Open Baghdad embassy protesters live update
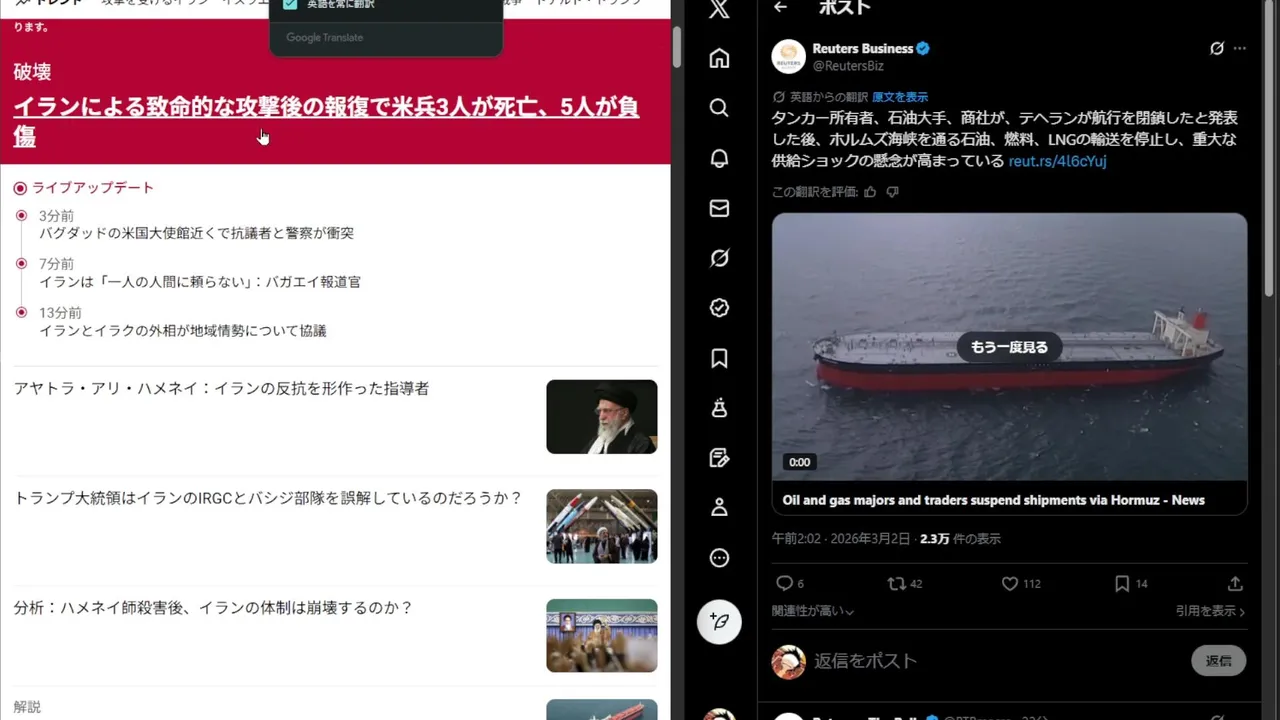The height and width of the screenshot is (720, 1280). [x=196, y=233]
